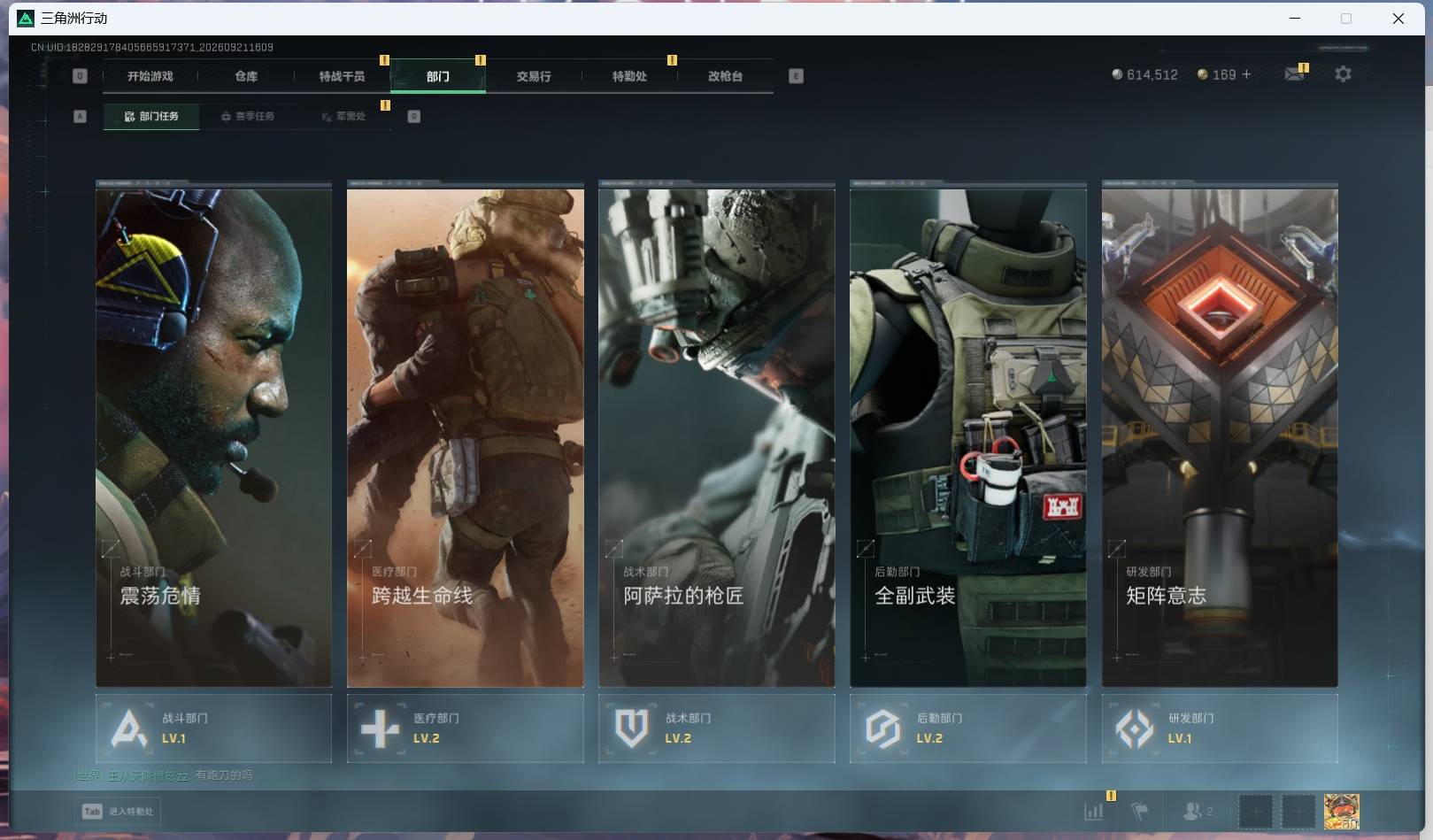
Task: Select the 战斗部门 LV.1 panel
Action: coord(213,728)
